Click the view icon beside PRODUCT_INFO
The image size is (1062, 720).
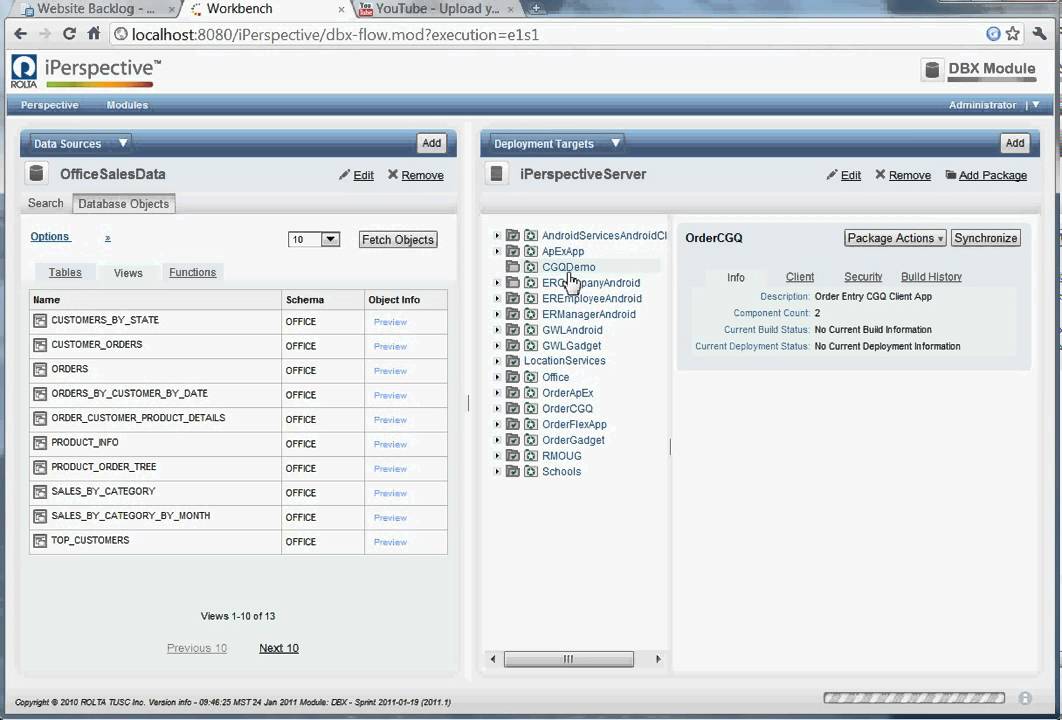tap(40, 443)
